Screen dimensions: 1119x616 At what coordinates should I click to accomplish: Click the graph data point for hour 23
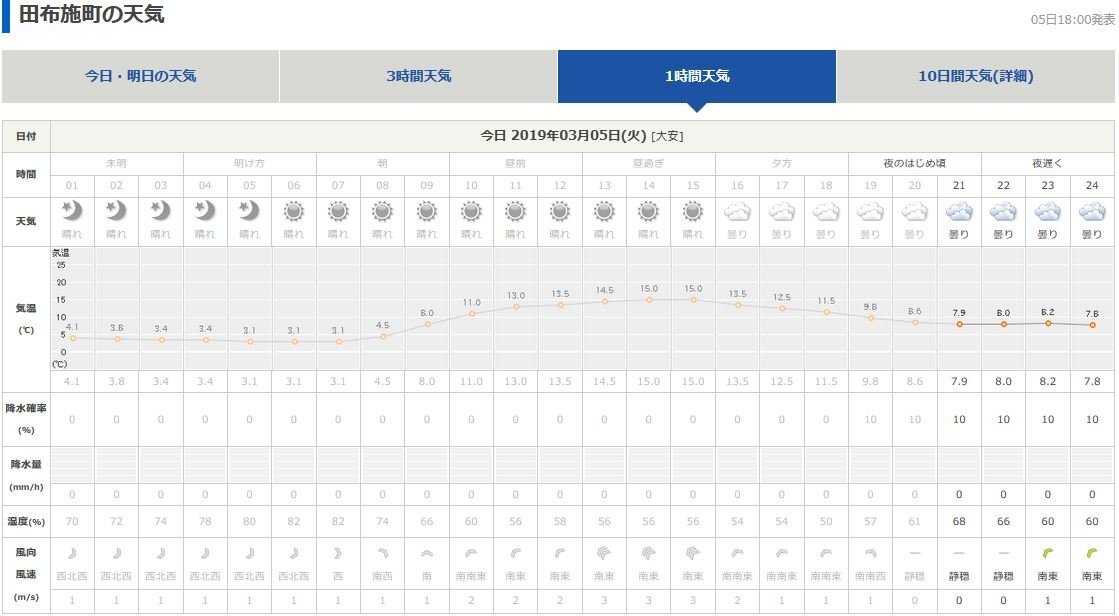point(1048,323)
